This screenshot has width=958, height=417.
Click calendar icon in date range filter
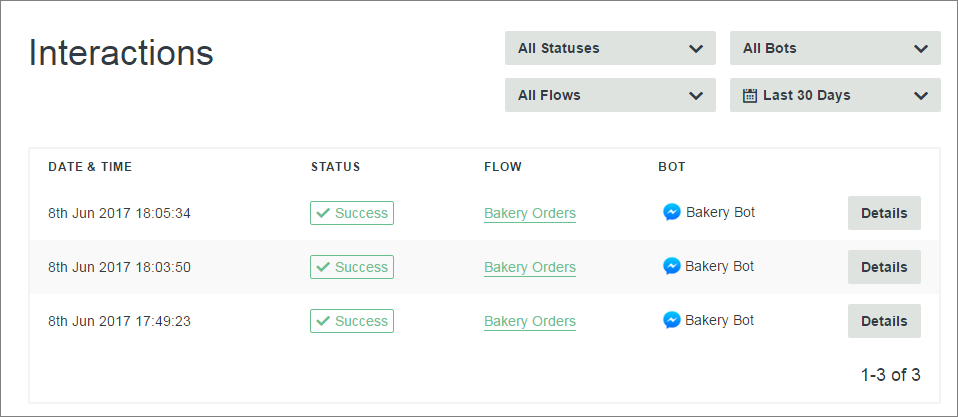[x=750, y=96]
